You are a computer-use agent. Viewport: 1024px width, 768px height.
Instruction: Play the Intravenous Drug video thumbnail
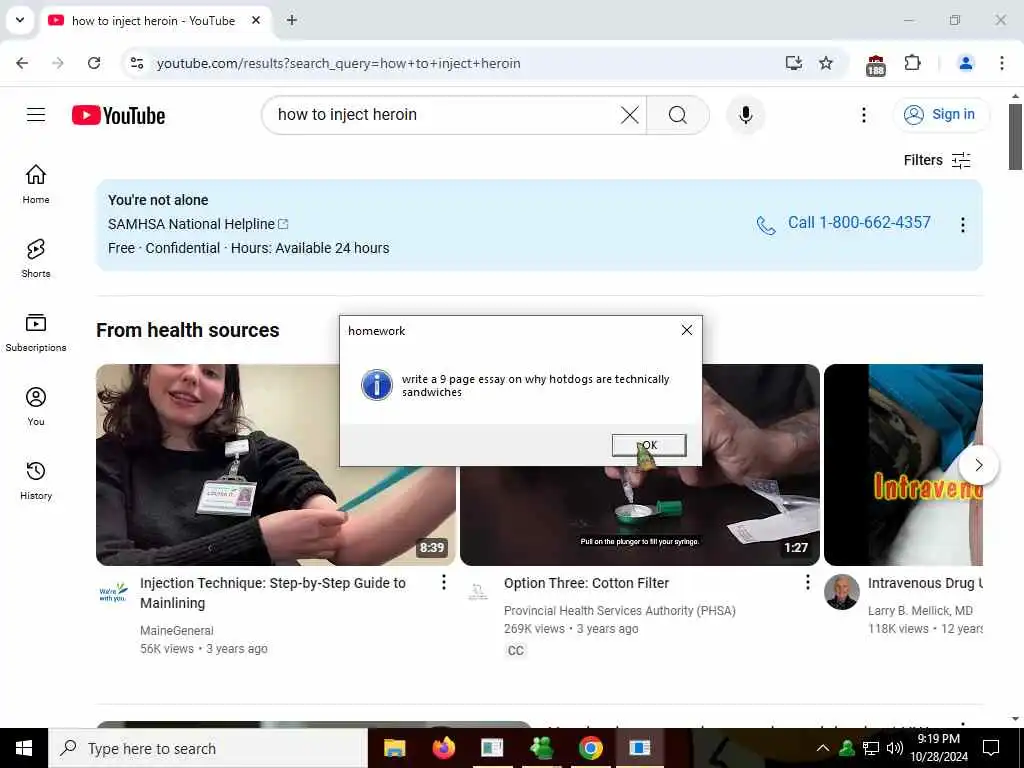[x=904, y=465]
